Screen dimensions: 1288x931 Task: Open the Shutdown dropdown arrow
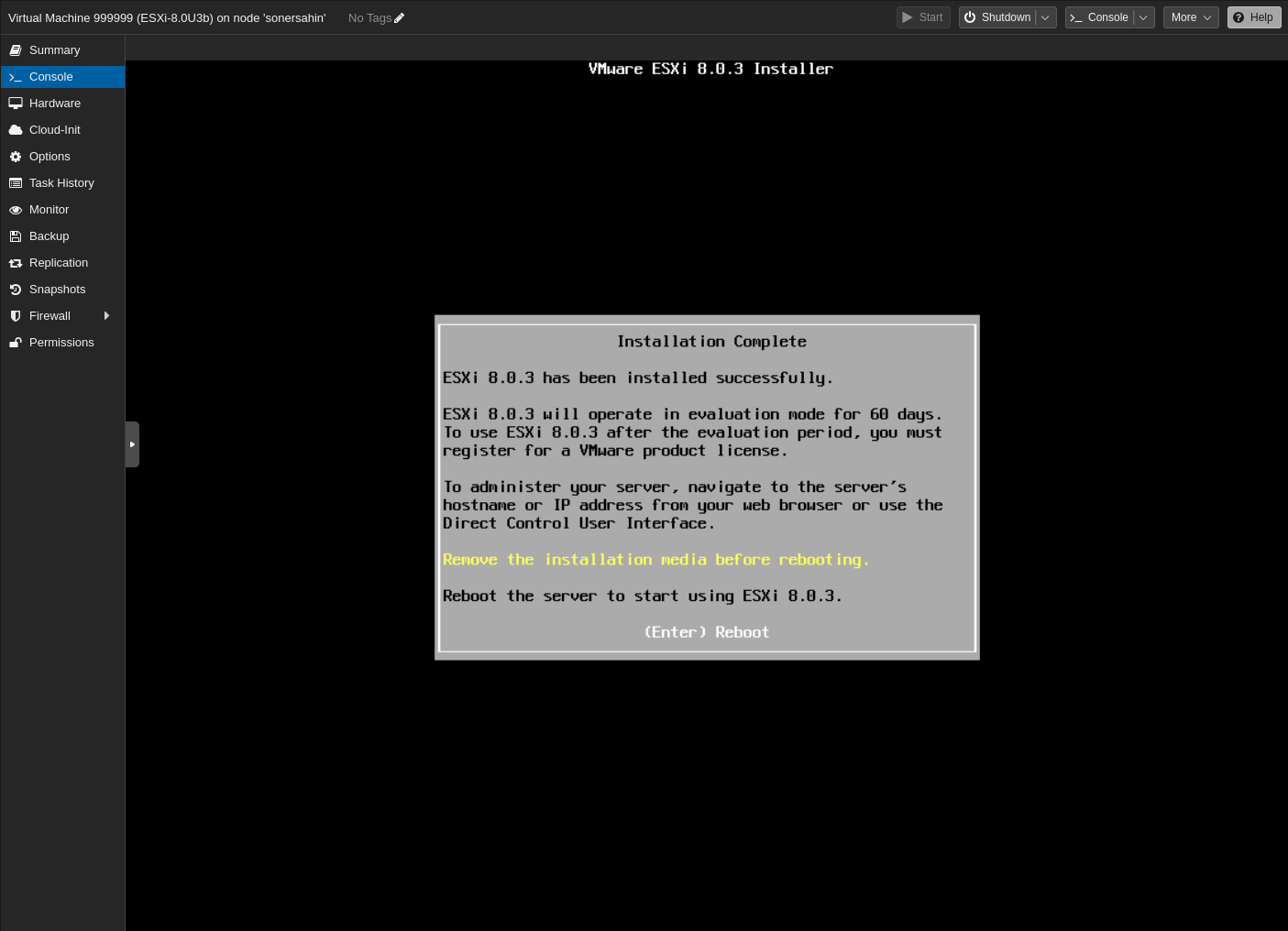tap(1045, 16)
